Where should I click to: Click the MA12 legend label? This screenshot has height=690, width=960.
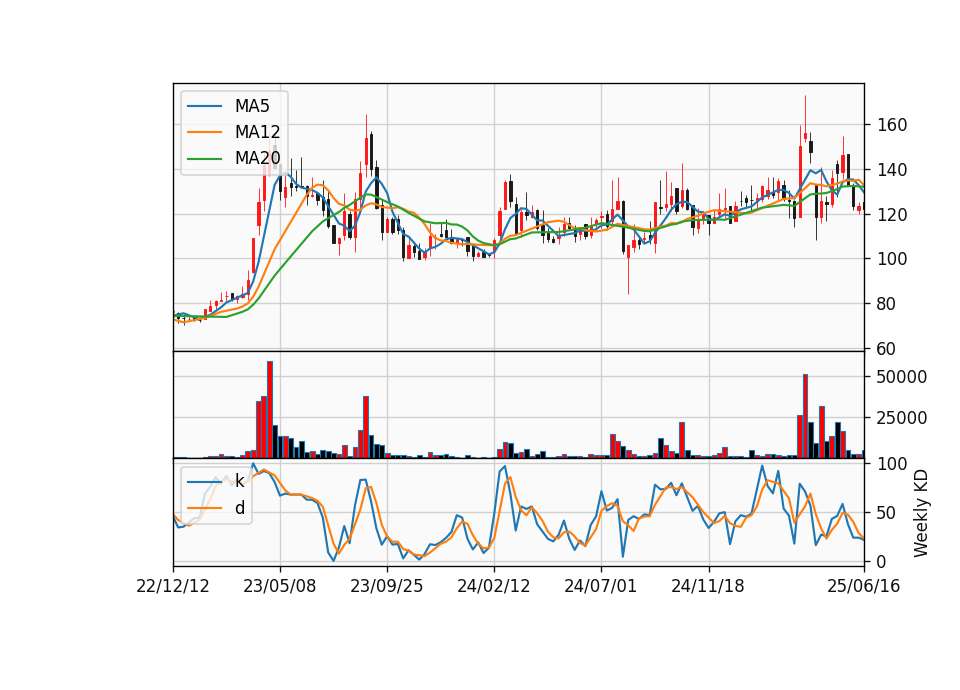pyautogui.click(x=257, y=132)
